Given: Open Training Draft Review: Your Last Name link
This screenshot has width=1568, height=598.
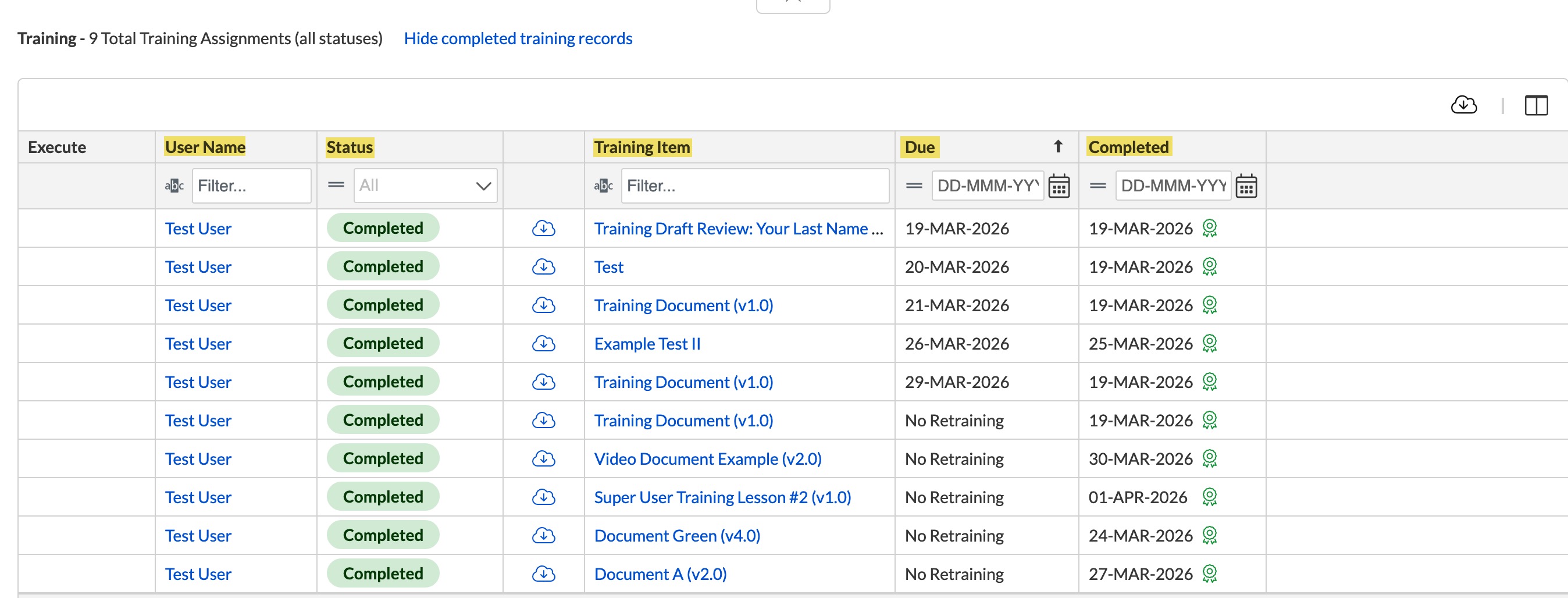Looking at the screenshot, I should (739, 229).
